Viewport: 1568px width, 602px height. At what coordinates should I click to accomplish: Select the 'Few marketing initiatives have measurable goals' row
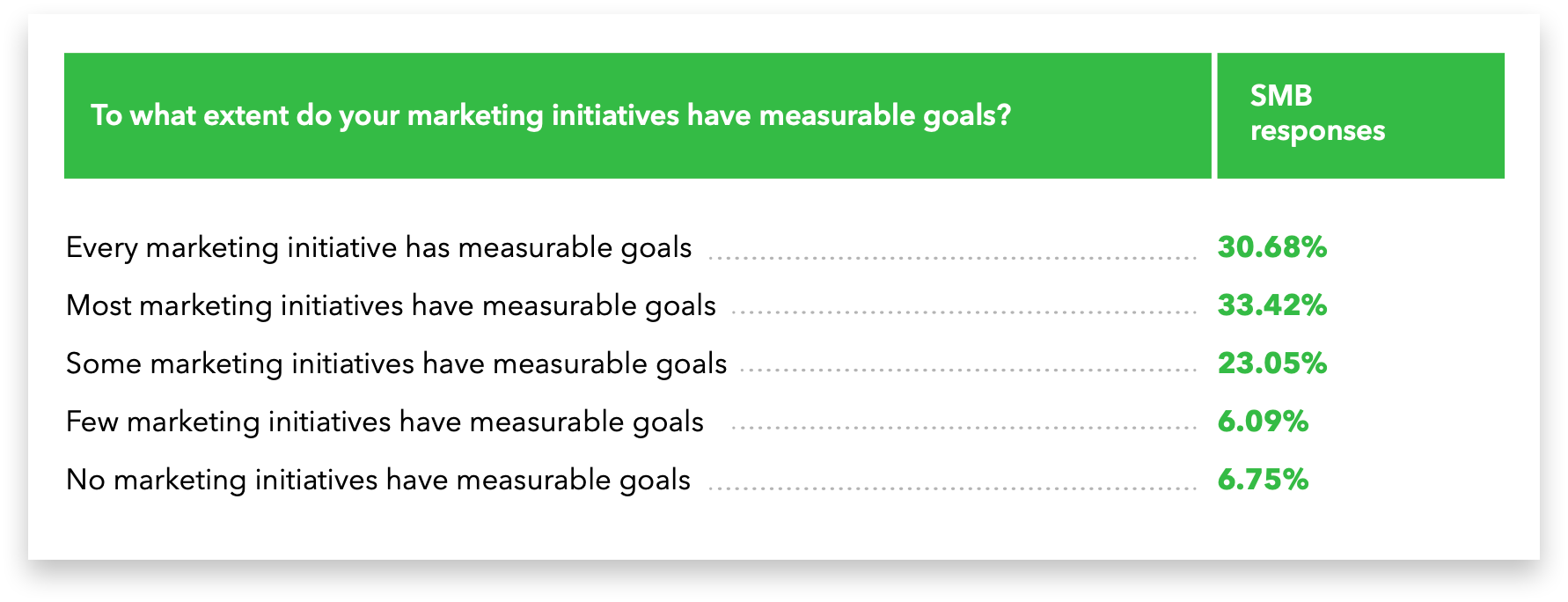pyautogui.click(x=385, y=422)
